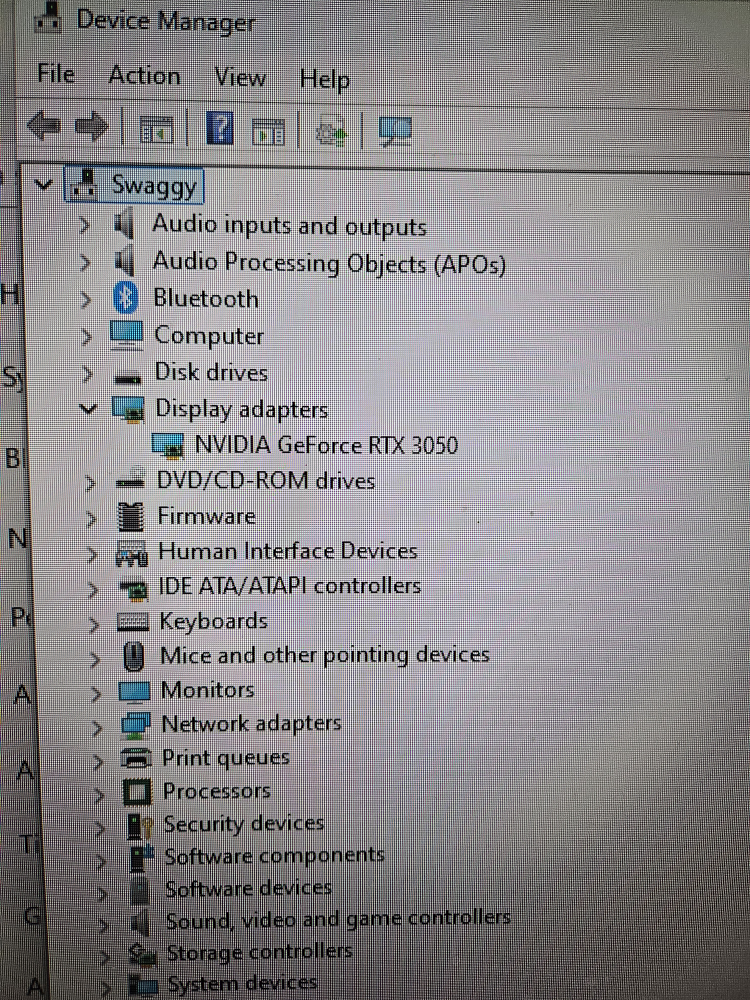Expand the Bluetooth category
Screen dimensions: 750x1000
[86, 299]
